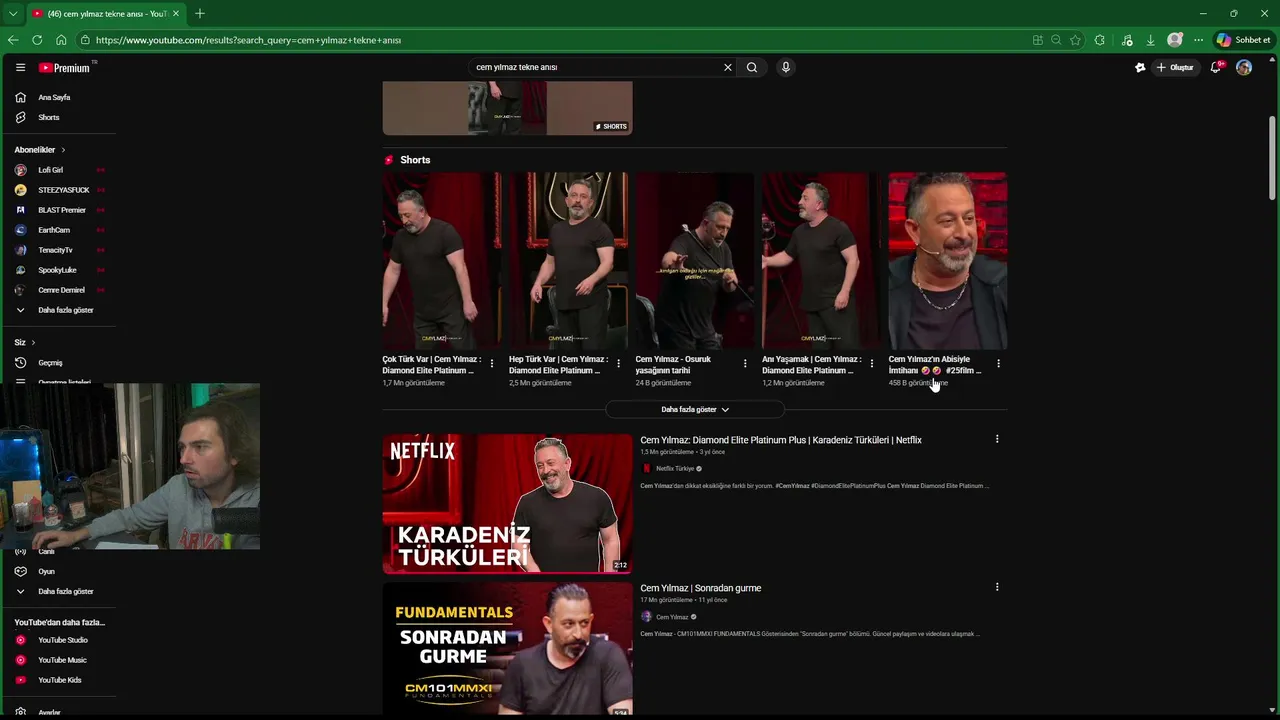
Task: Click the YouTube Premium logo
Action: click(x=65, y=67)
